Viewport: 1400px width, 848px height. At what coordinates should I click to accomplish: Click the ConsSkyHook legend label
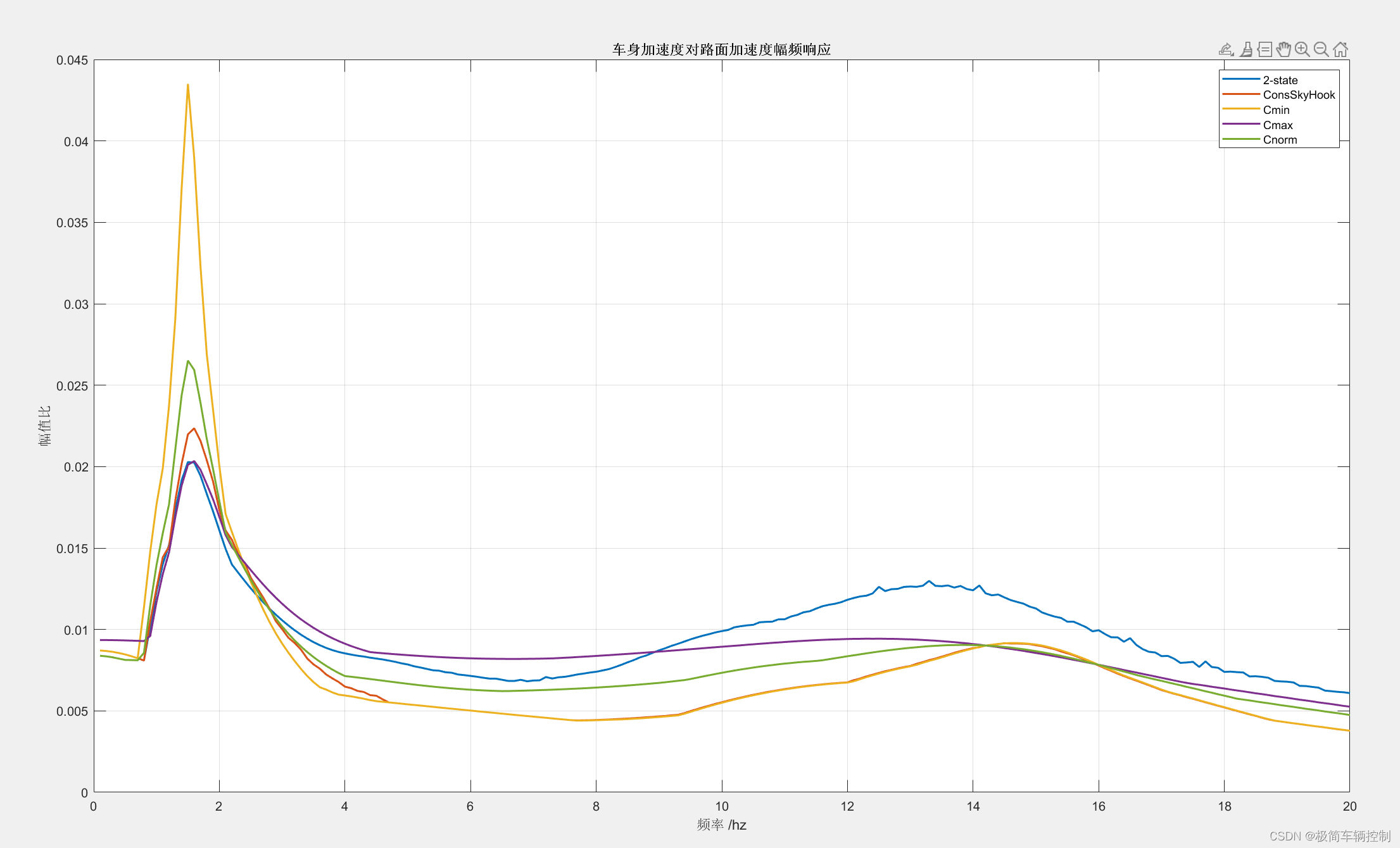[1298, 95]
